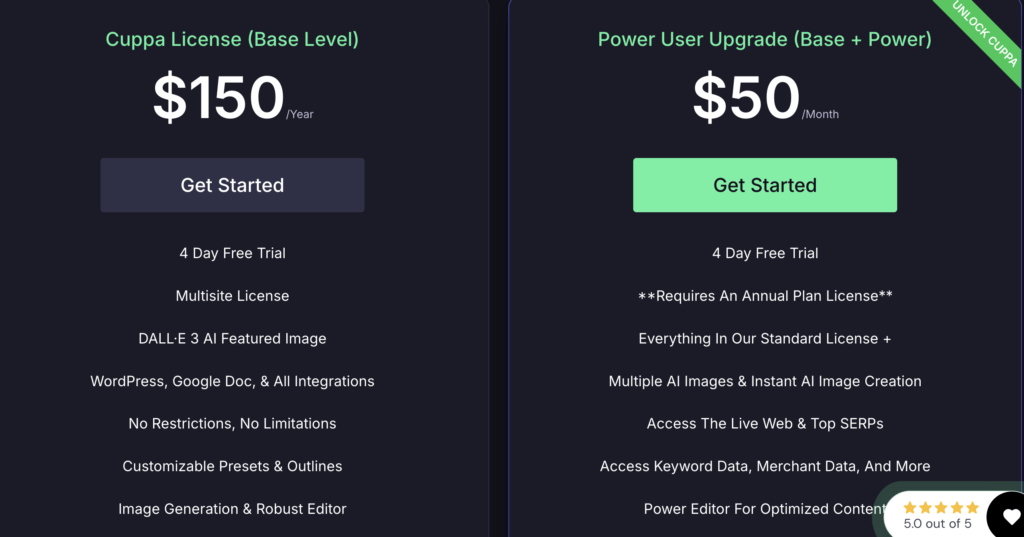The image size is (1024, 537).
Task: Click Customizable Presets & Outlines feature
Action: [x=232, y=466]
